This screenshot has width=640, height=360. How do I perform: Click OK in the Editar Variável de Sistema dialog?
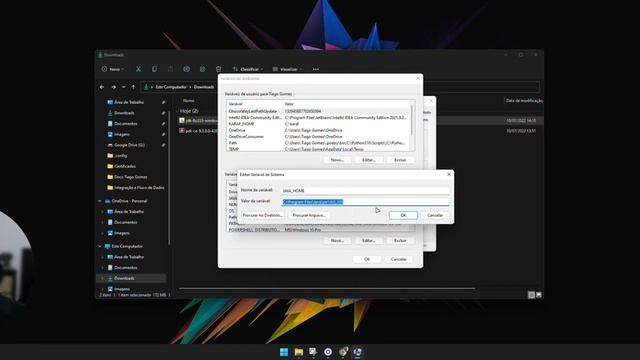pos(403,215)
